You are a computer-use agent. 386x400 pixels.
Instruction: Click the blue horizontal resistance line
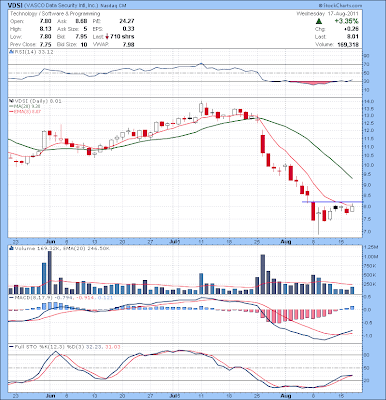pyautogui.click(x=332, y=202)
